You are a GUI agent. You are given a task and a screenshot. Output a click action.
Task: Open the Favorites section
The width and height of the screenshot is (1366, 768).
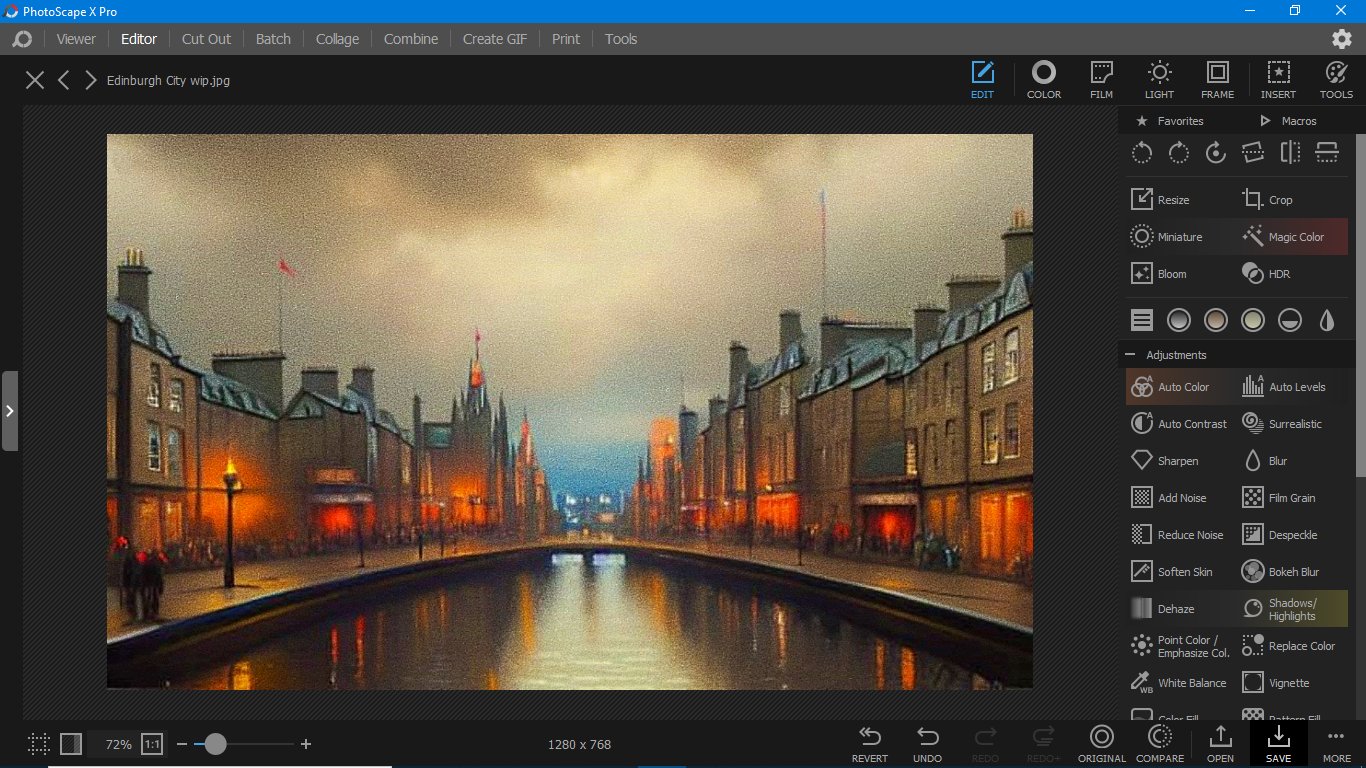point(1169,121)
